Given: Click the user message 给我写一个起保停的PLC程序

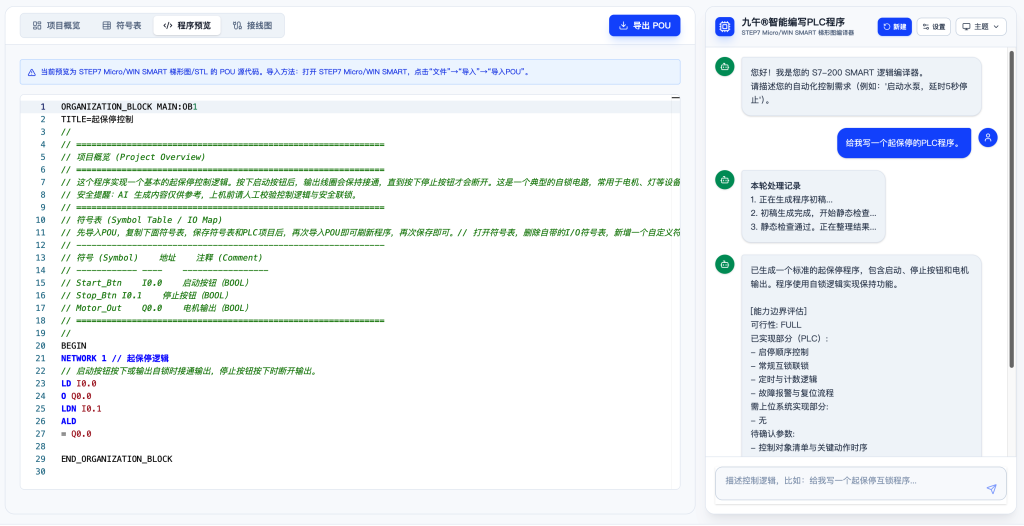Looking at the screenshot, I should [903, 143].
